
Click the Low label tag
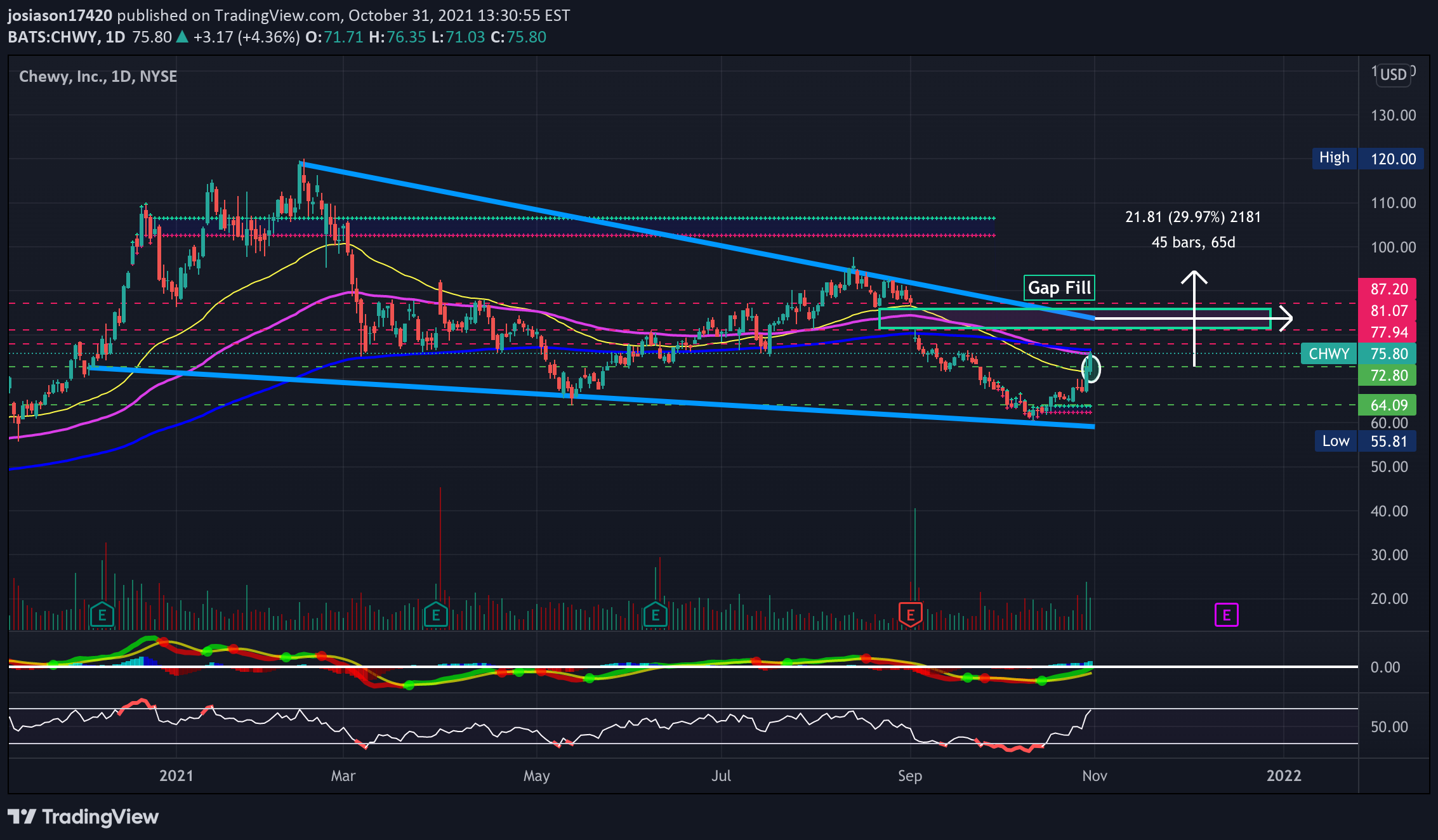1336,441
